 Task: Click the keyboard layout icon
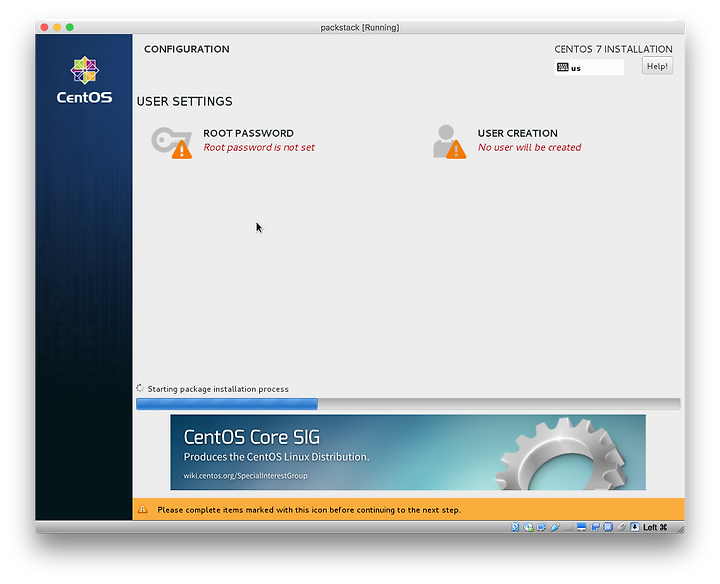point(562,67)
